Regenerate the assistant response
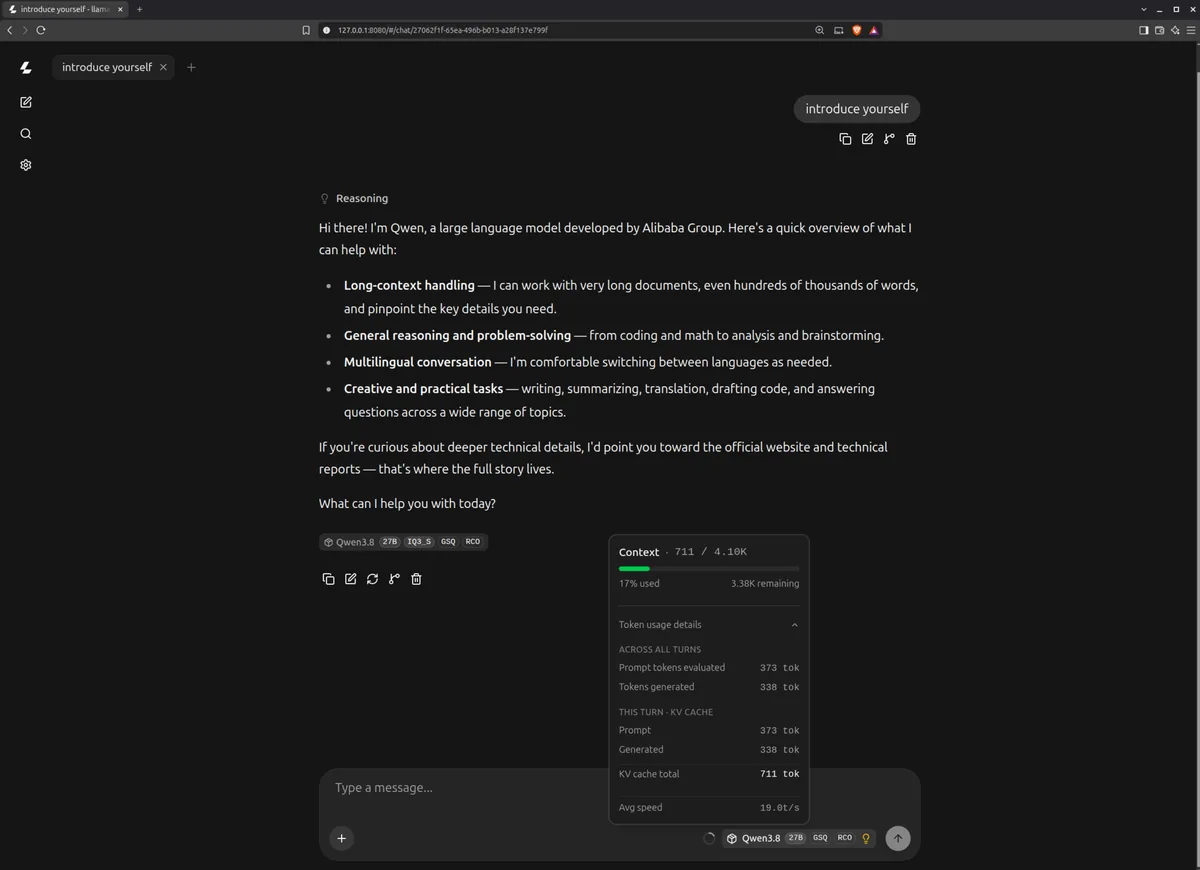This screenshot has width=1200, height=870. (x=372, y=579)
